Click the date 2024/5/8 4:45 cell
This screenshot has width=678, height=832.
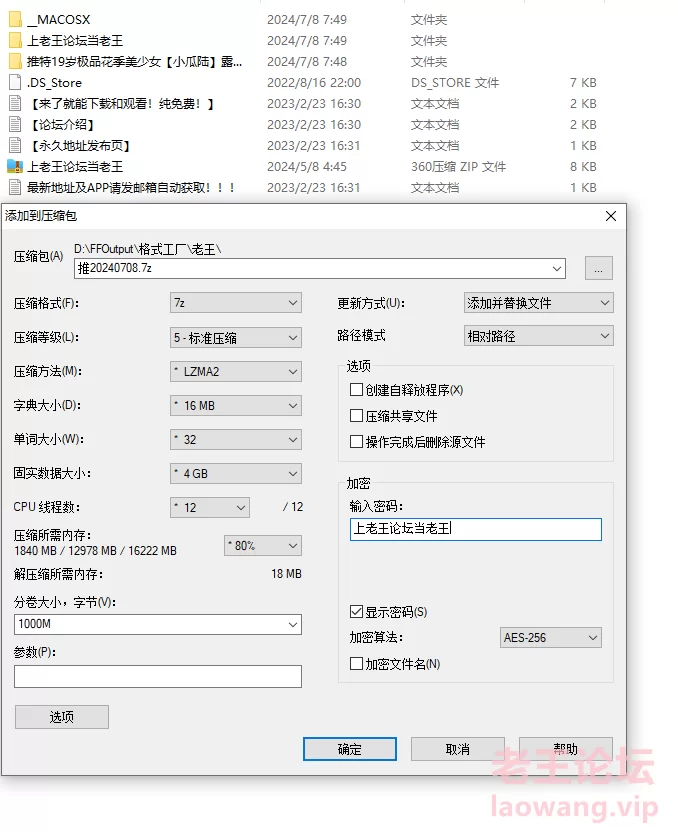pos(307,167)
